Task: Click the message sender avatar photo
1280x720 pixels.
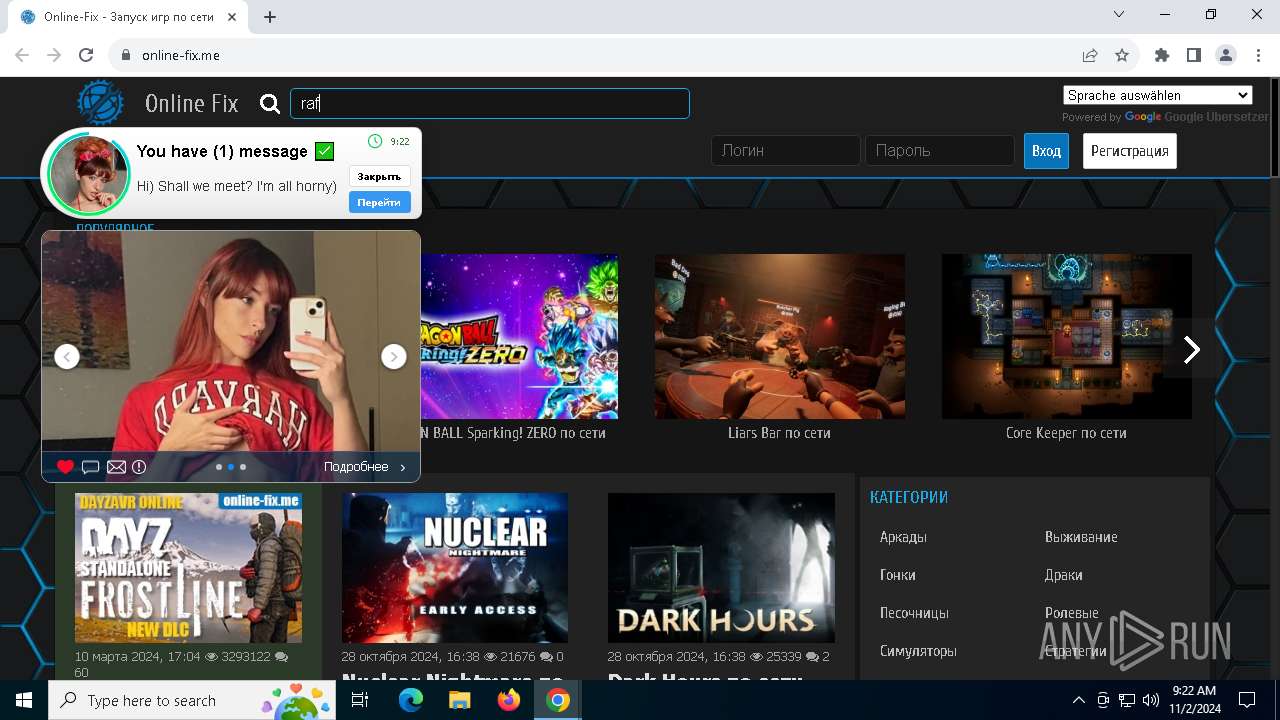Action: pyautogui.click(x=89, y=173)
